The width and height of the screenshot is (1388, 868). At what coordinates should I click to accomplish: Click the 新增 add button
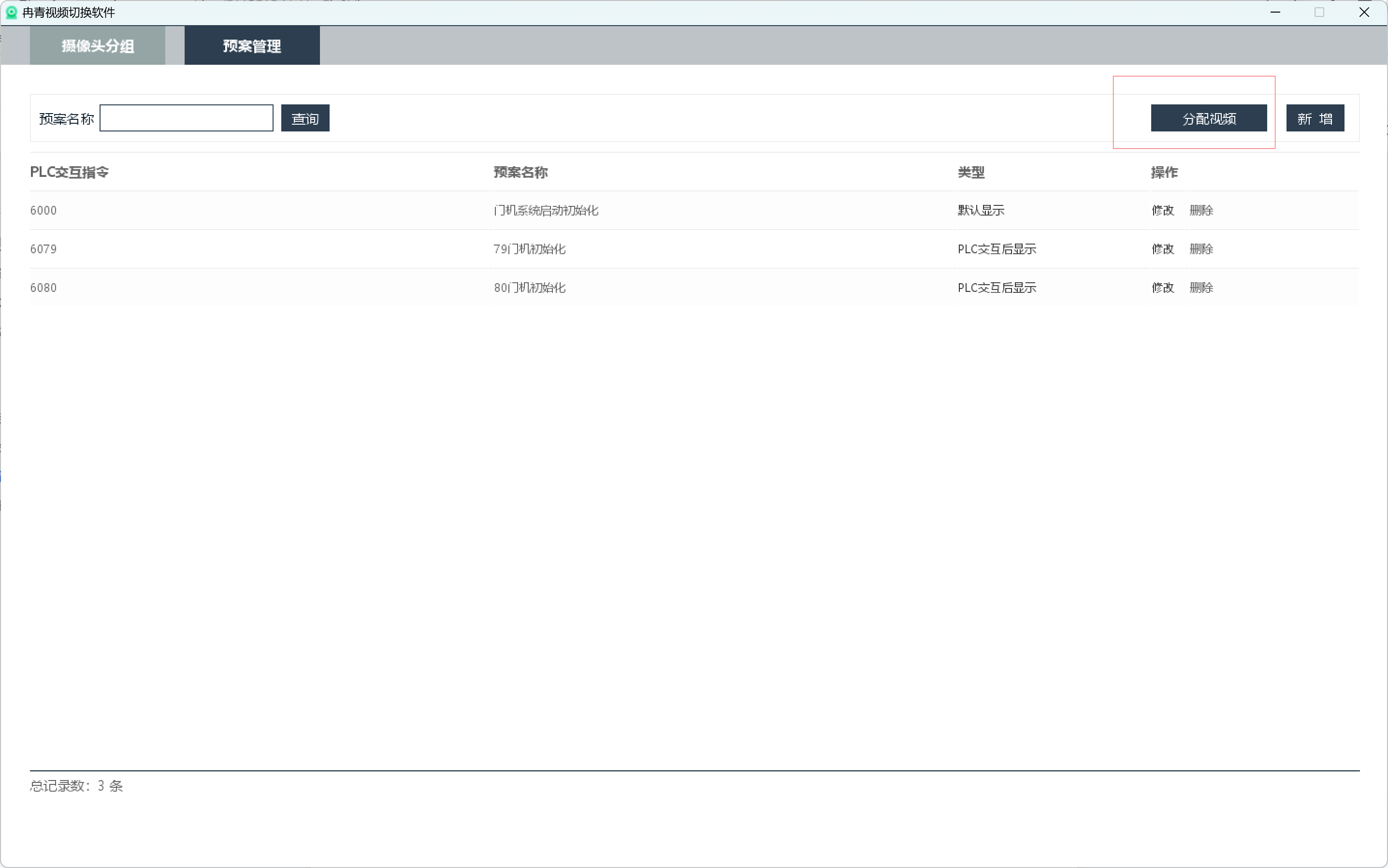pos(1315,118)
